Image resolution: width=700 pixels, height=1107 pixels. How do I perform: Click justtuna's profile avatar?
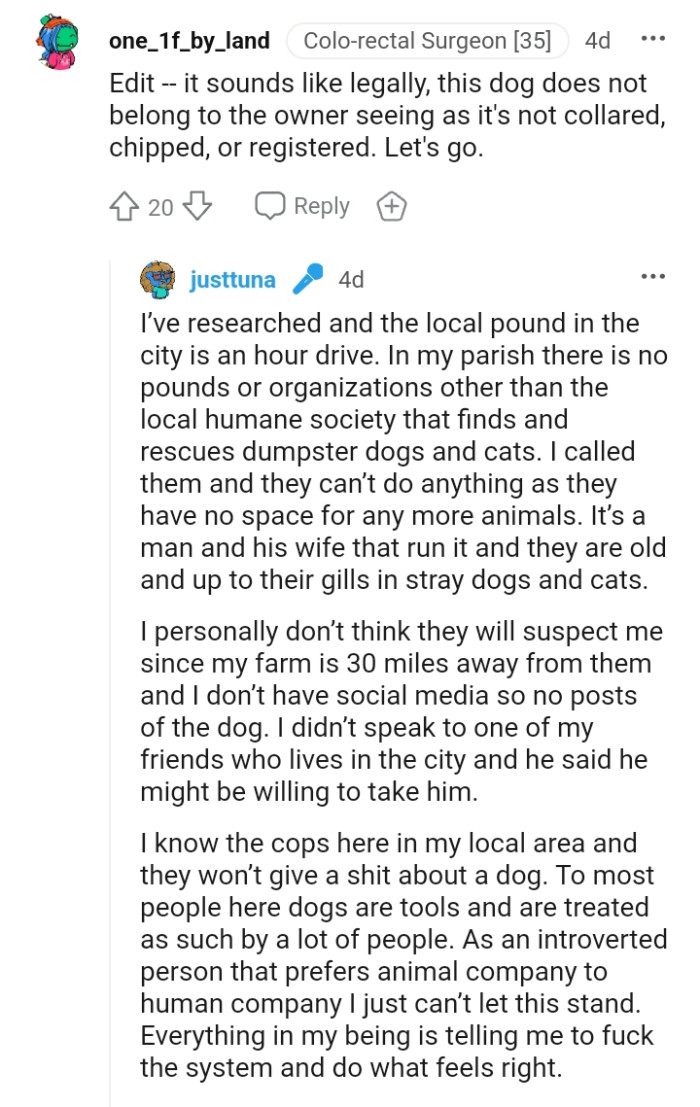pos(159,280)
